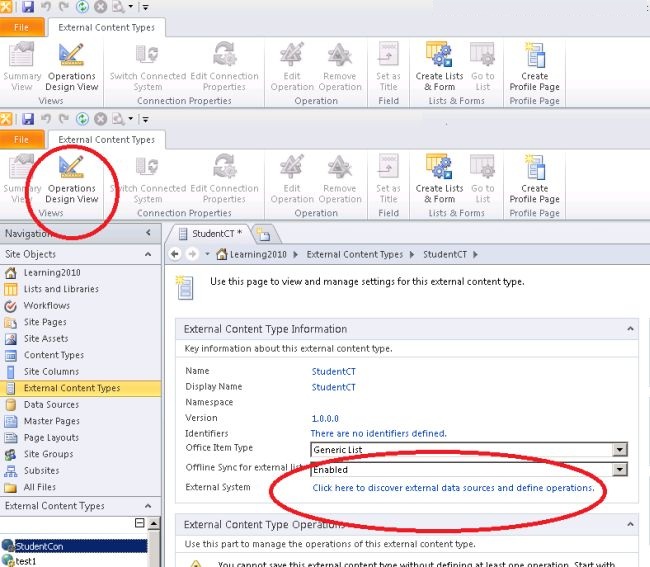Click Edit Connection Properties in topmost ribbon
650x567 pixels.
pyautogui.click(x=224, y=67)
